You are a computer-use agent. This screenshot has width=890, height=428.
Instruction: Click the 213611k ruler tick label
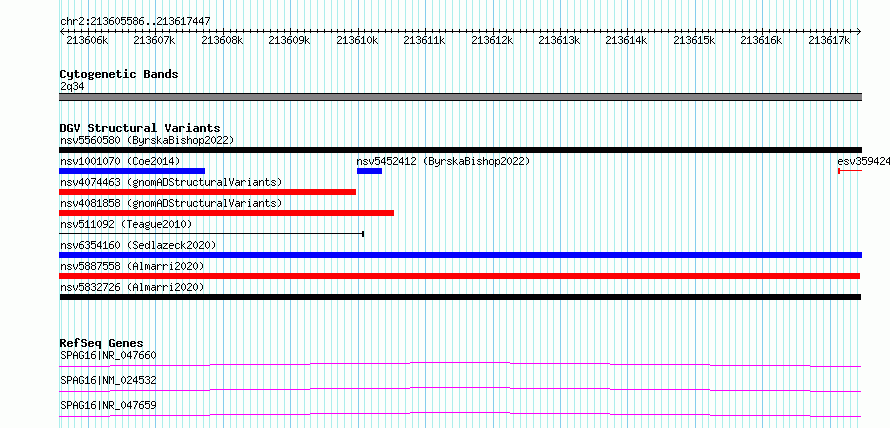pos(425,40)
